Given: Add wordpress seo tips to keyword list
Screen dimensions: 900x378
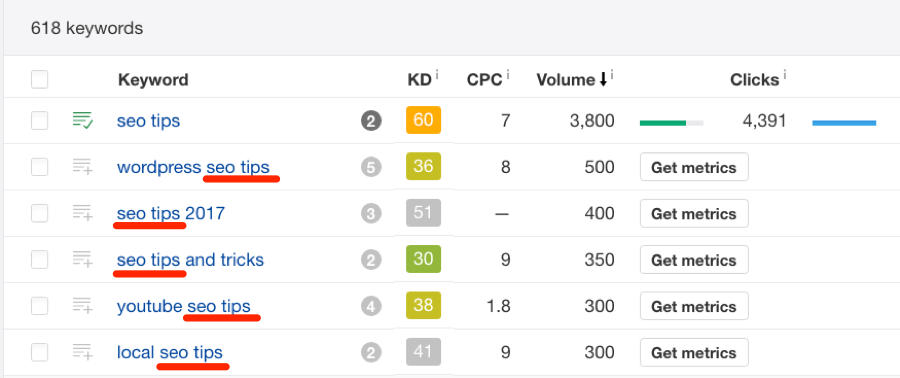Looking at the screenshot, I should tap(83, 167).
